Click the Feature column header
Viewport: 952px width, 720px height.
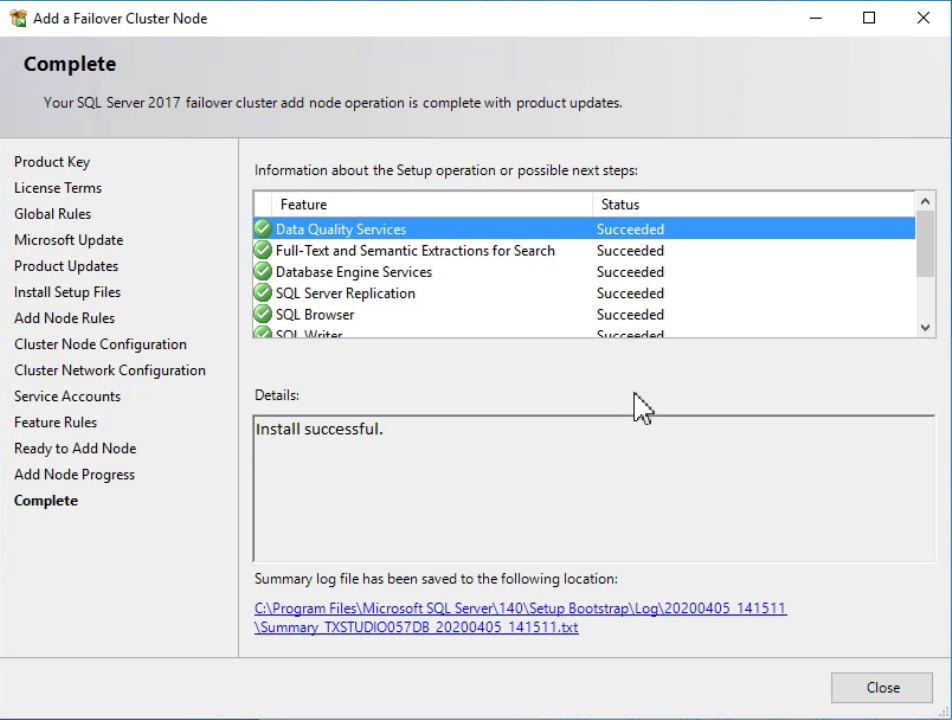click(432, 205)
